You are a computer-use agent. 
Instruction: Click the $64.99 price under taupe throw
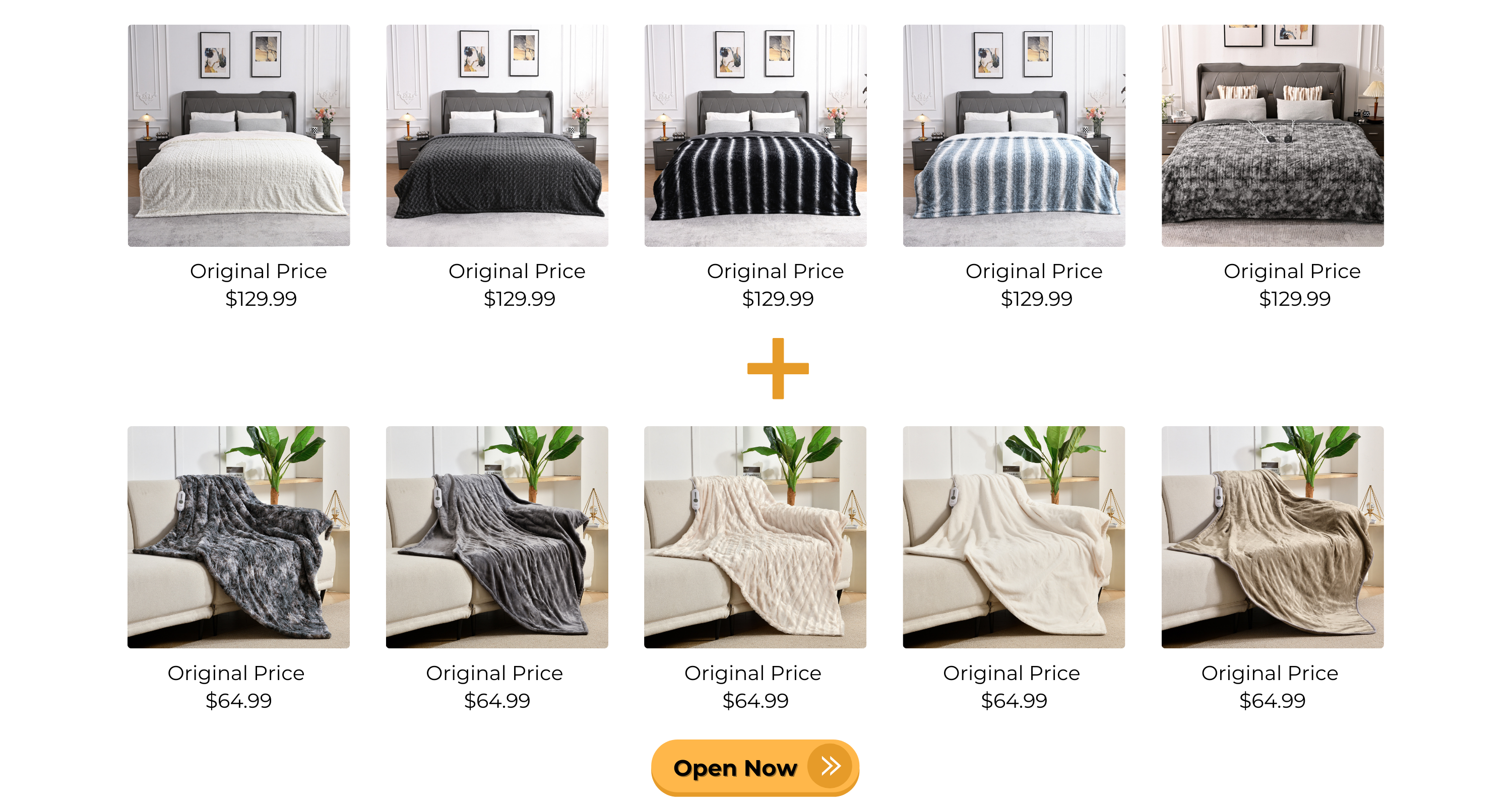pos(1273,700)
